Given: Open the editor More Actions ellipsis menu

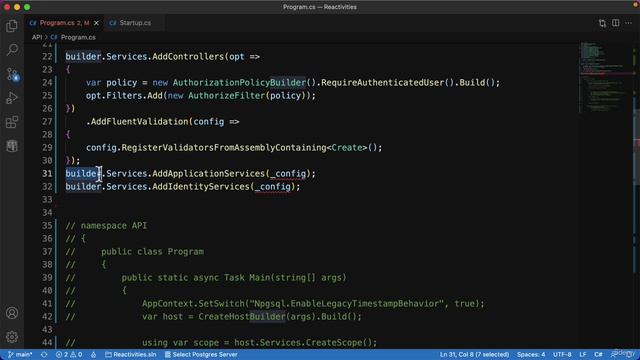Looking at the screenshot, I should [x=629, y=23].
